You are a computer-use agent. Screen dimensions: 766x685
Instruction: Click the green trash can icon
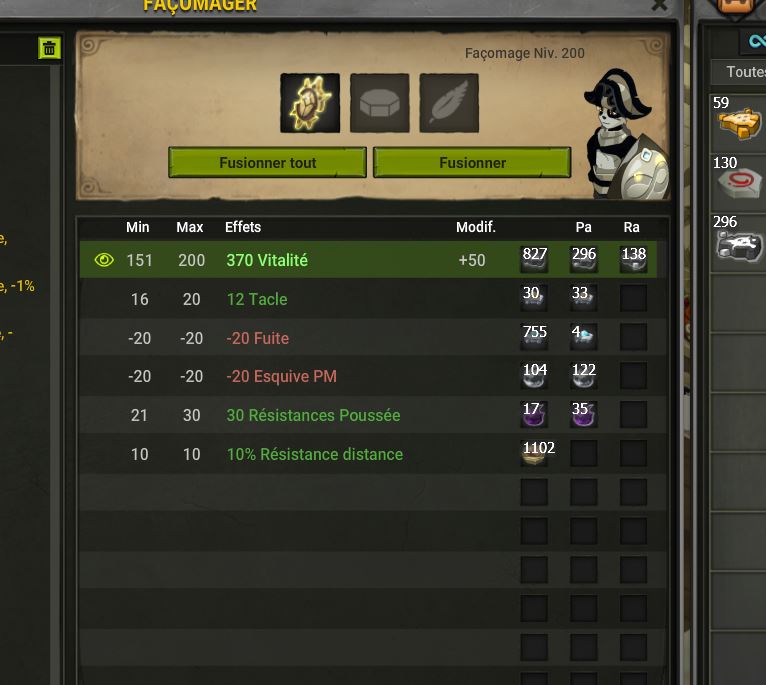click(x=49, y=48)
